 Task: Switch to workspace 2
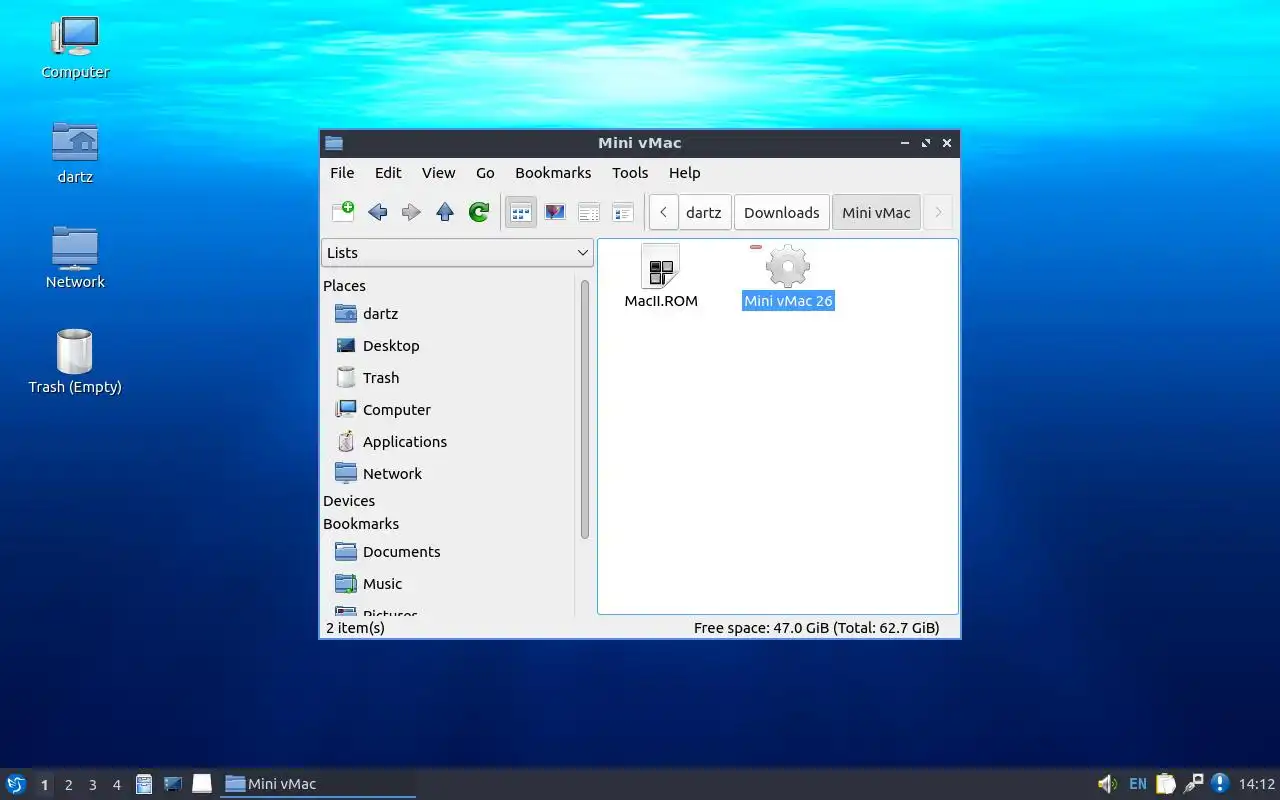68,785
